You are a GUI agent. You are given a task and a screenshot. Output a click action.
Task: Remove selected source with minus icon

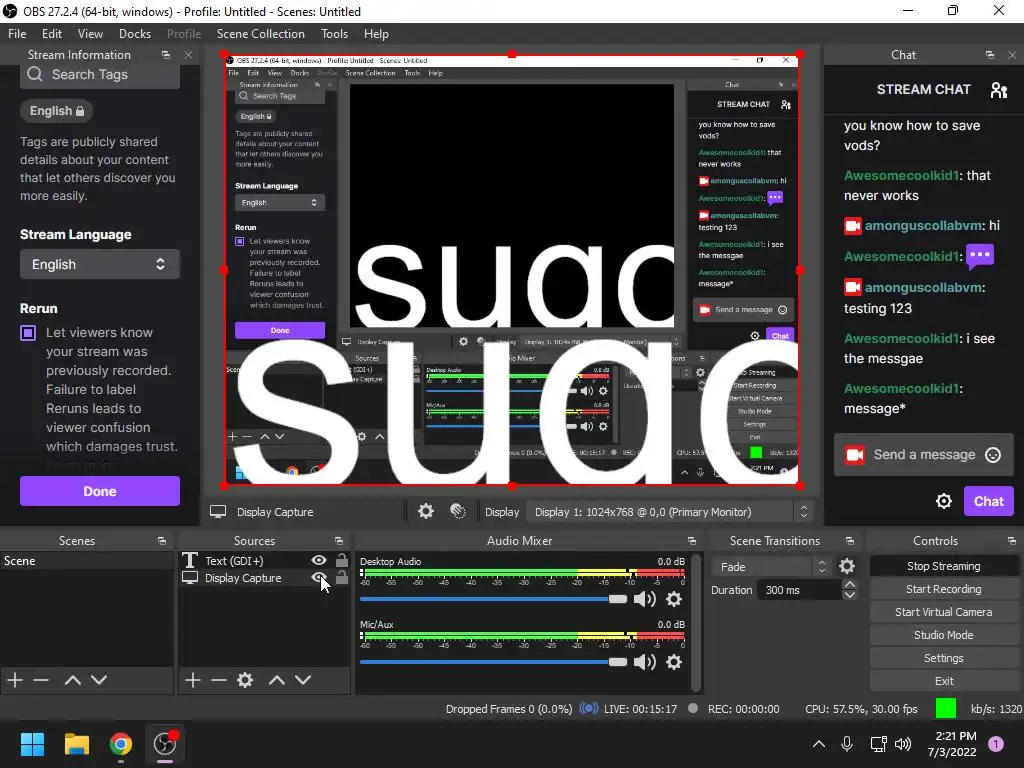pyautogui.click(x=219, y=680)
